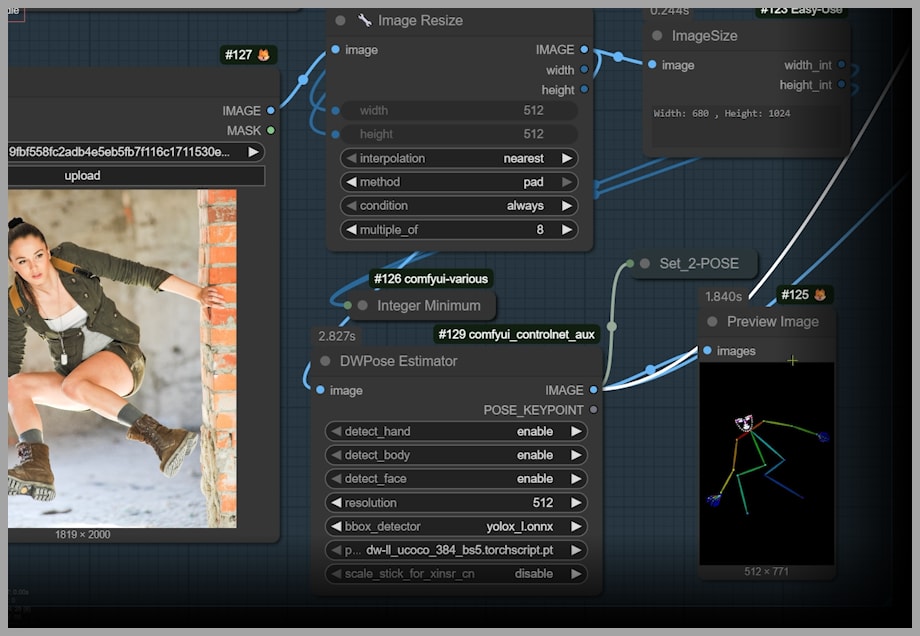The image size is (920, 636).
Task: Collapse the DWPose Estimator node via its dot
Action: [325, 361]
